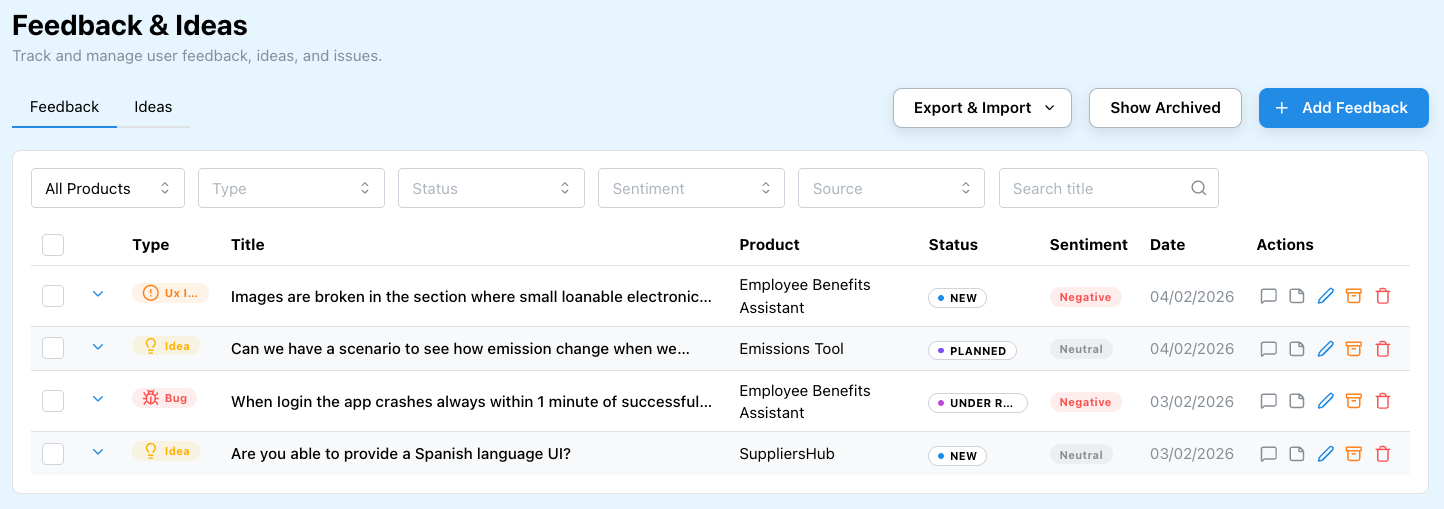Archive the login crash bug feedback
The width and height of the screenshot is (1444, 509).
tap(1354, 401)
